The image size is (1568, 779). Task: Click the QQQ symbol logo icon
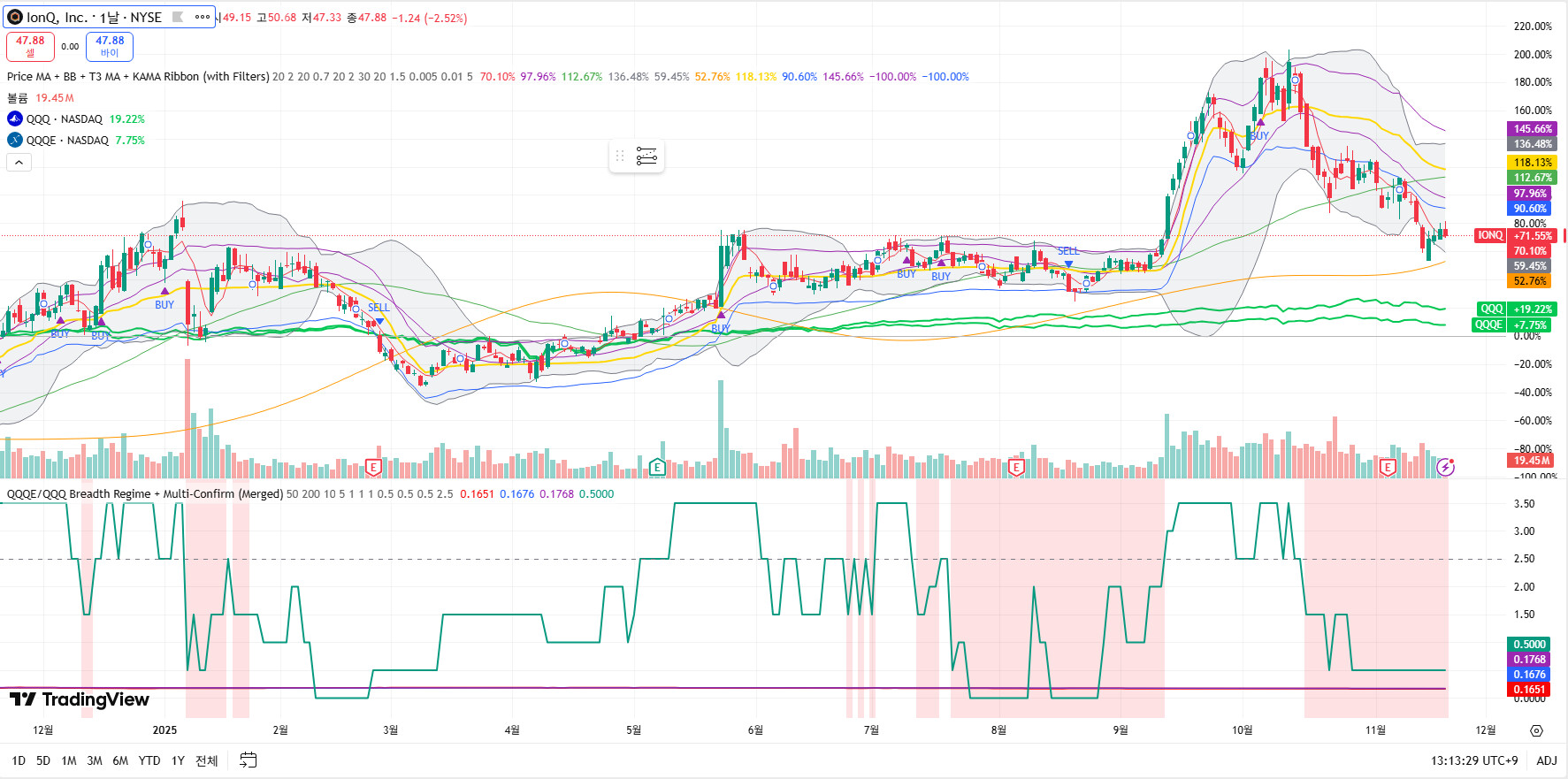click(x=15, y=119)
